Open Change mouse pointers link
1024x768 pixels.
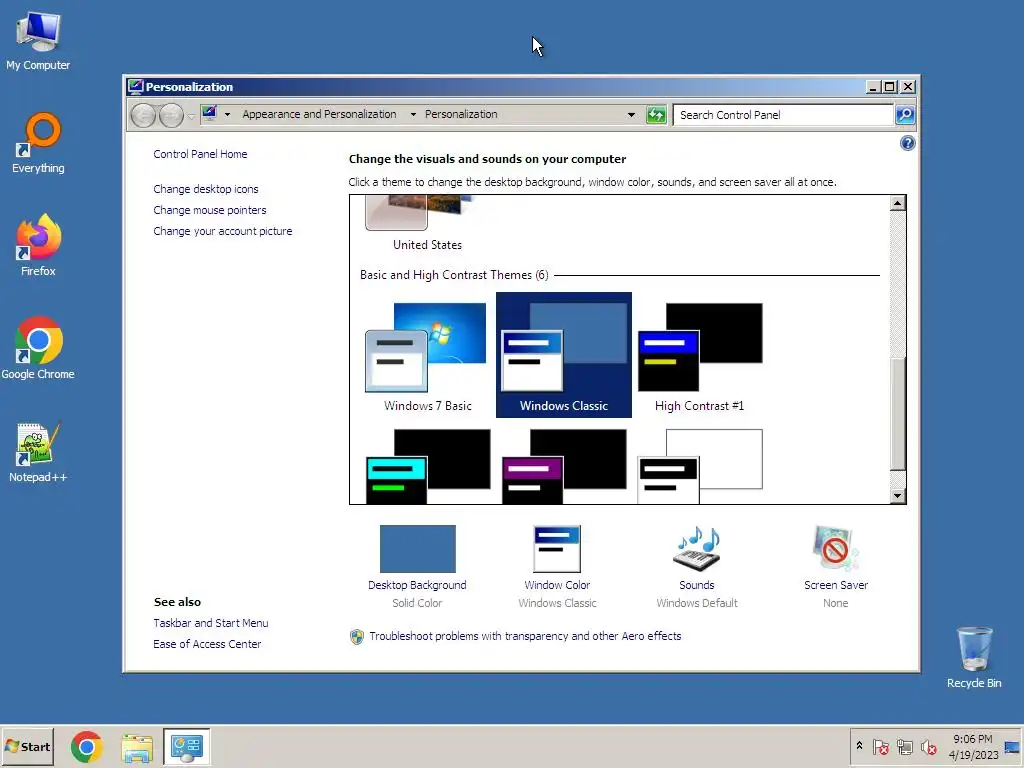coord(210,210)
